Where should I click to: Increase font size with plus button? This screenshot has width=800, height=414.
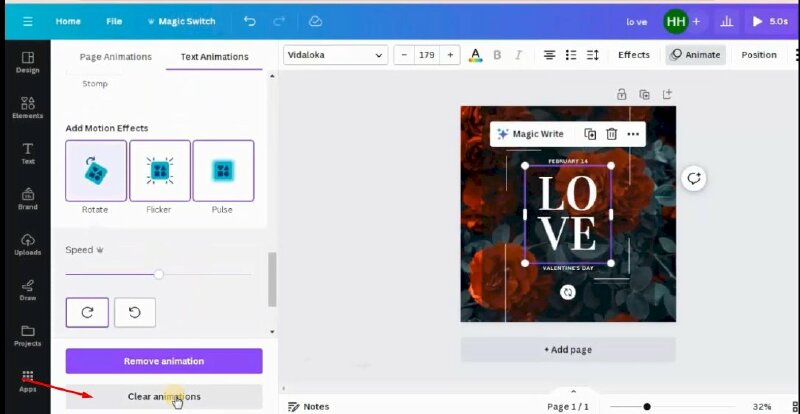click(450, 55)
